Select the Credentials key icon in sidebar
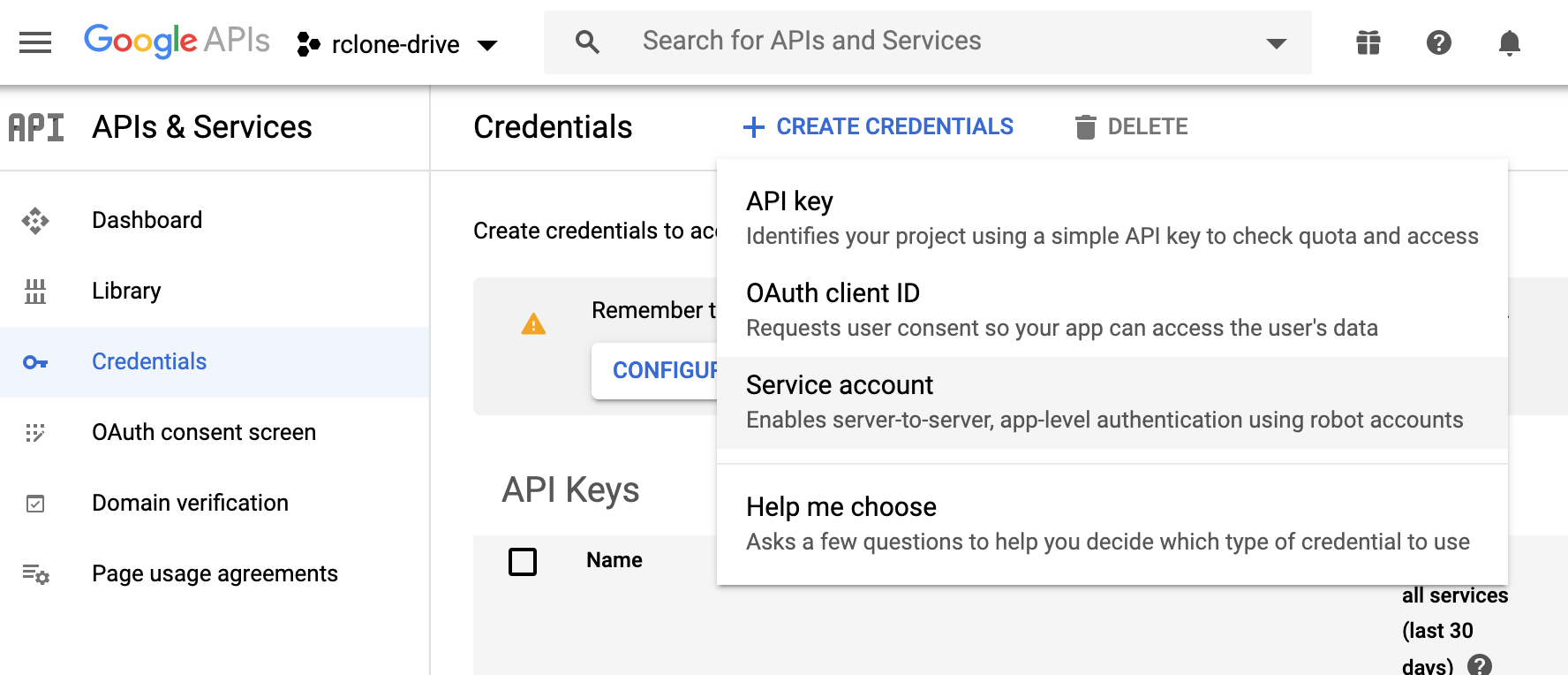The width and height of the screenshot is (1568, 675). (x=34, y=361)
